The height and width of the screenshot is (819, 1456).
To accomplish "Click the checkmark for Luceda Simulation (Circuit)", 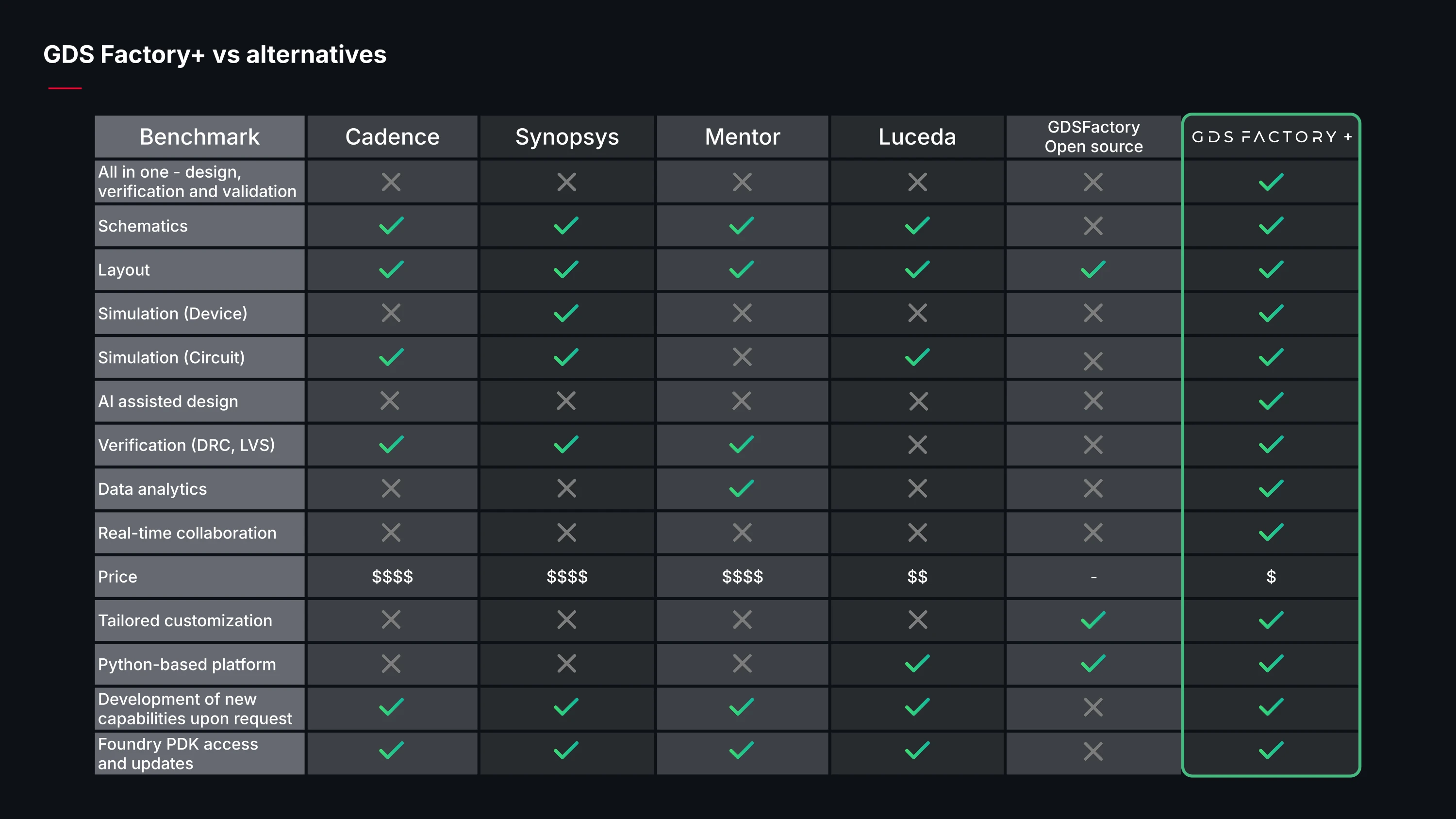I will pyautogui.click(x=917, y=357).
